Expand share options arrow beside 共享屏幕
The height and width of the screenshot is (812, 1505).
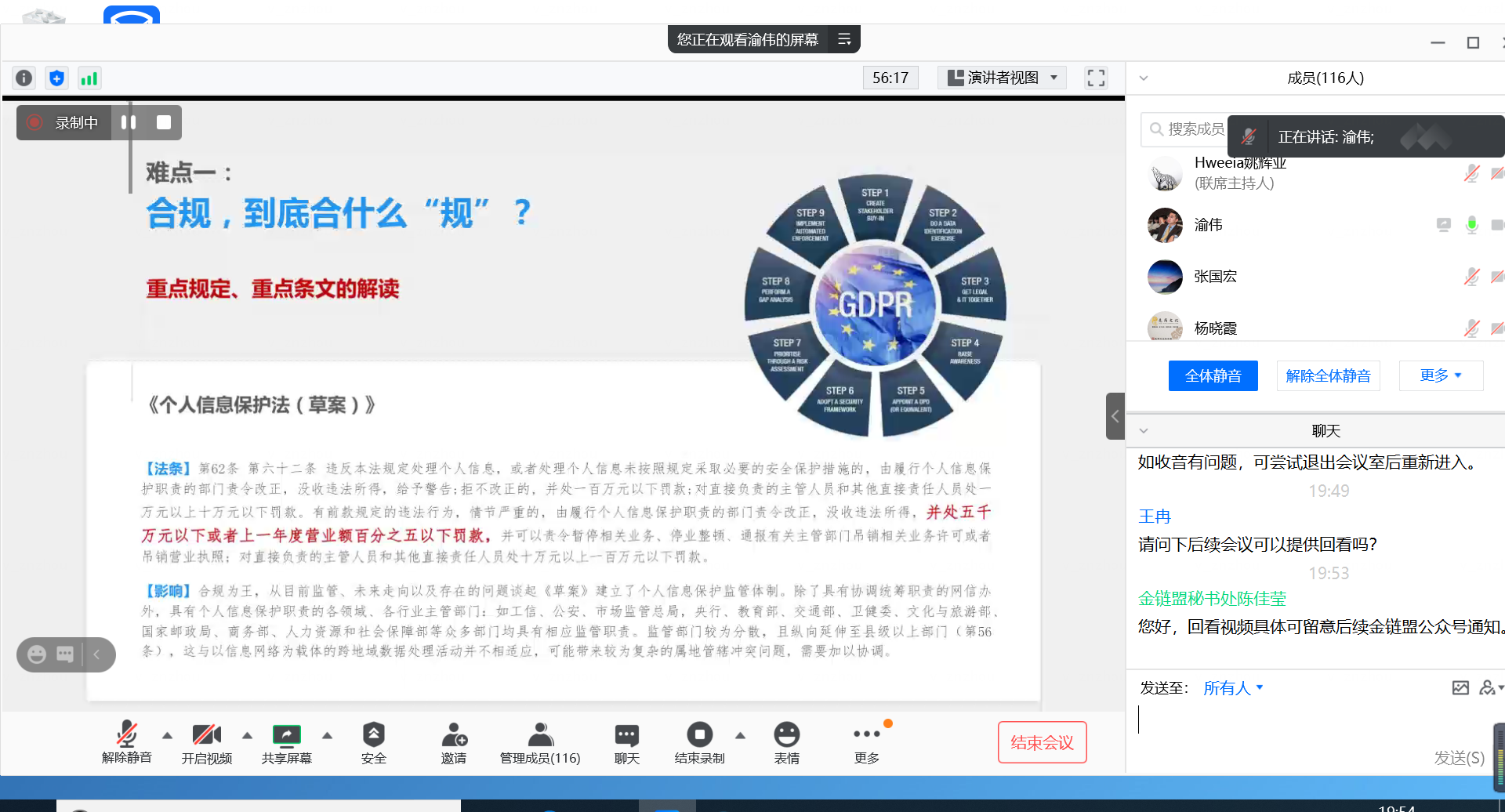[327, 735]
